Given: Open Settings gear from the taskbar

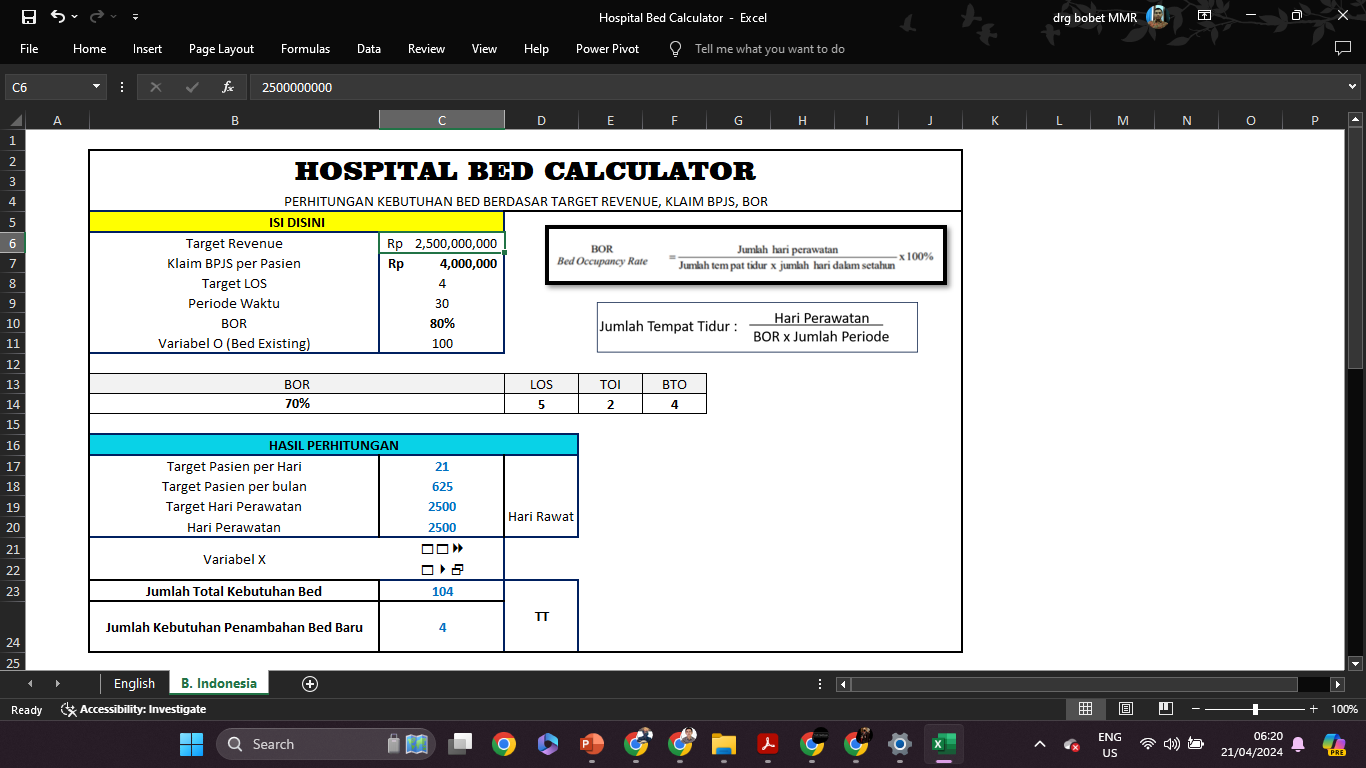Looking at the screenshot, I should click(900, 744).
